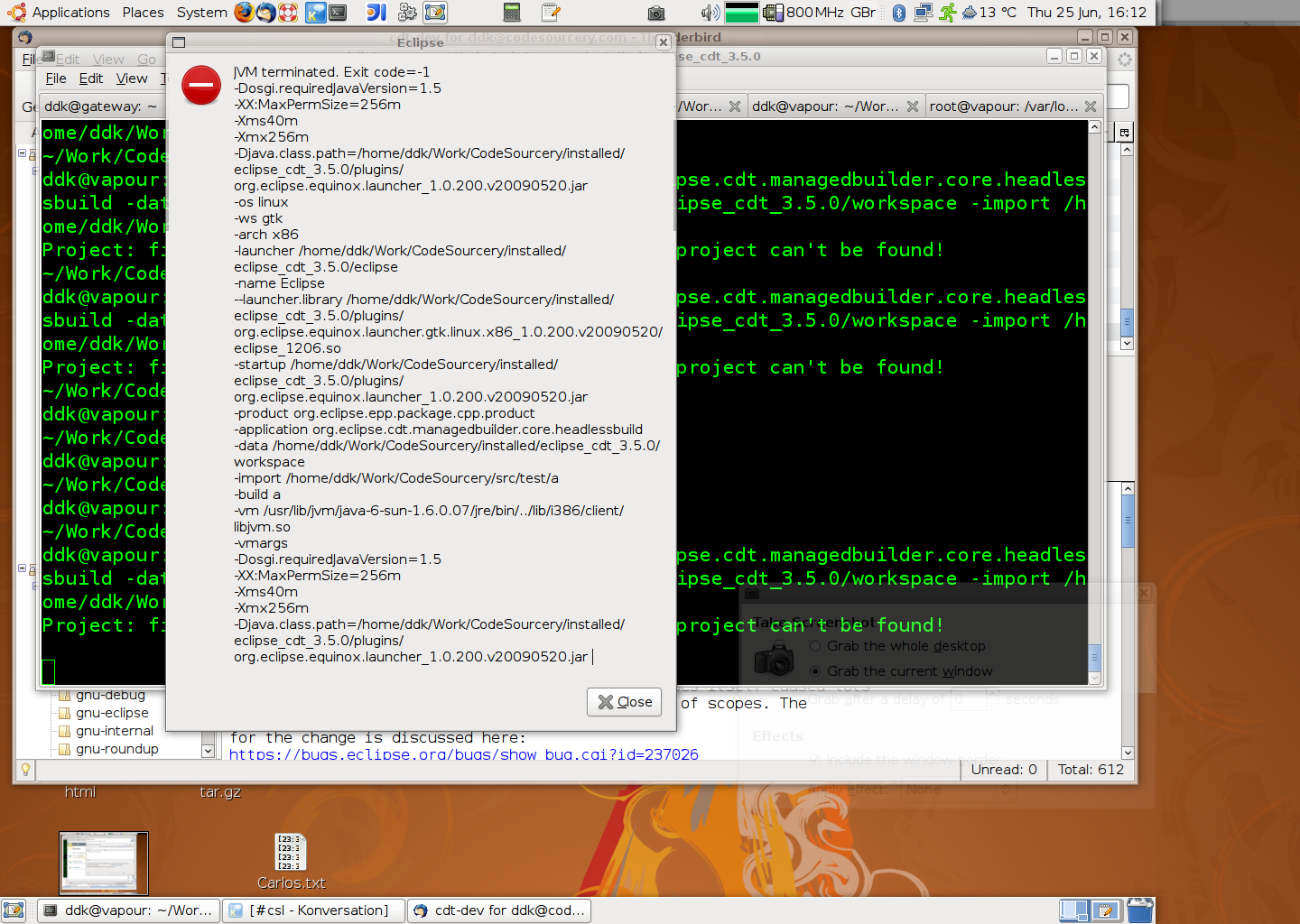Click the Unread: 0 status entry
1300x924 pixels.
(x=1004, y=770)
